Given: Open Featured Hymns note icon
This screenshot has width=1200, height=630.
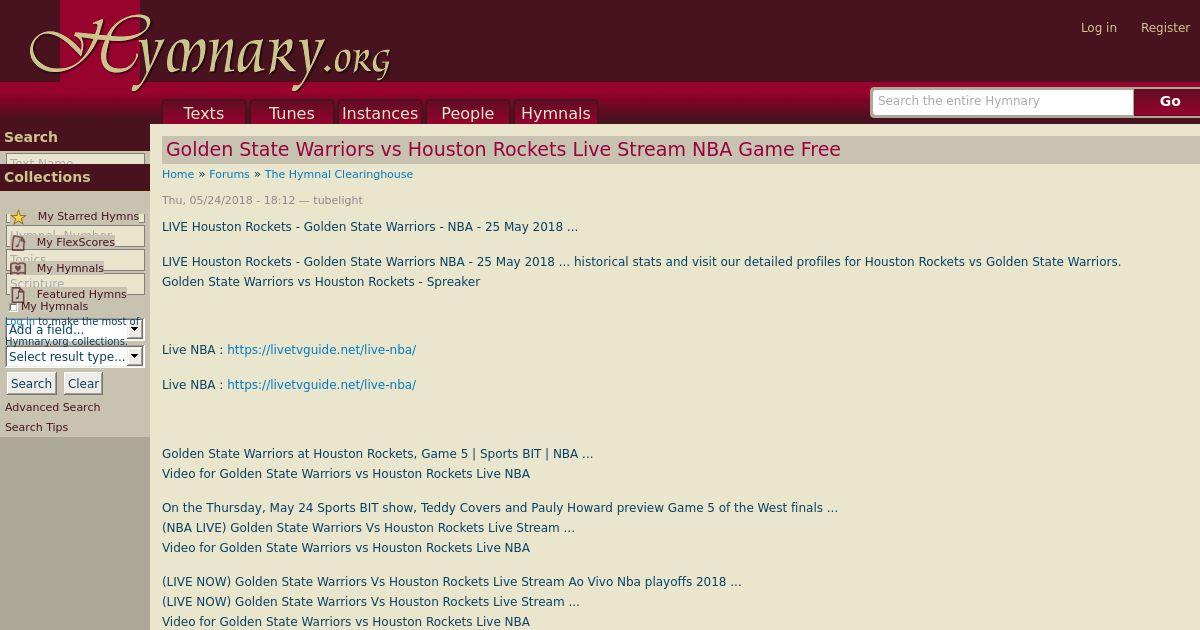Looking at the screenshot, I should pyautogui.click(x=18, y=295).
